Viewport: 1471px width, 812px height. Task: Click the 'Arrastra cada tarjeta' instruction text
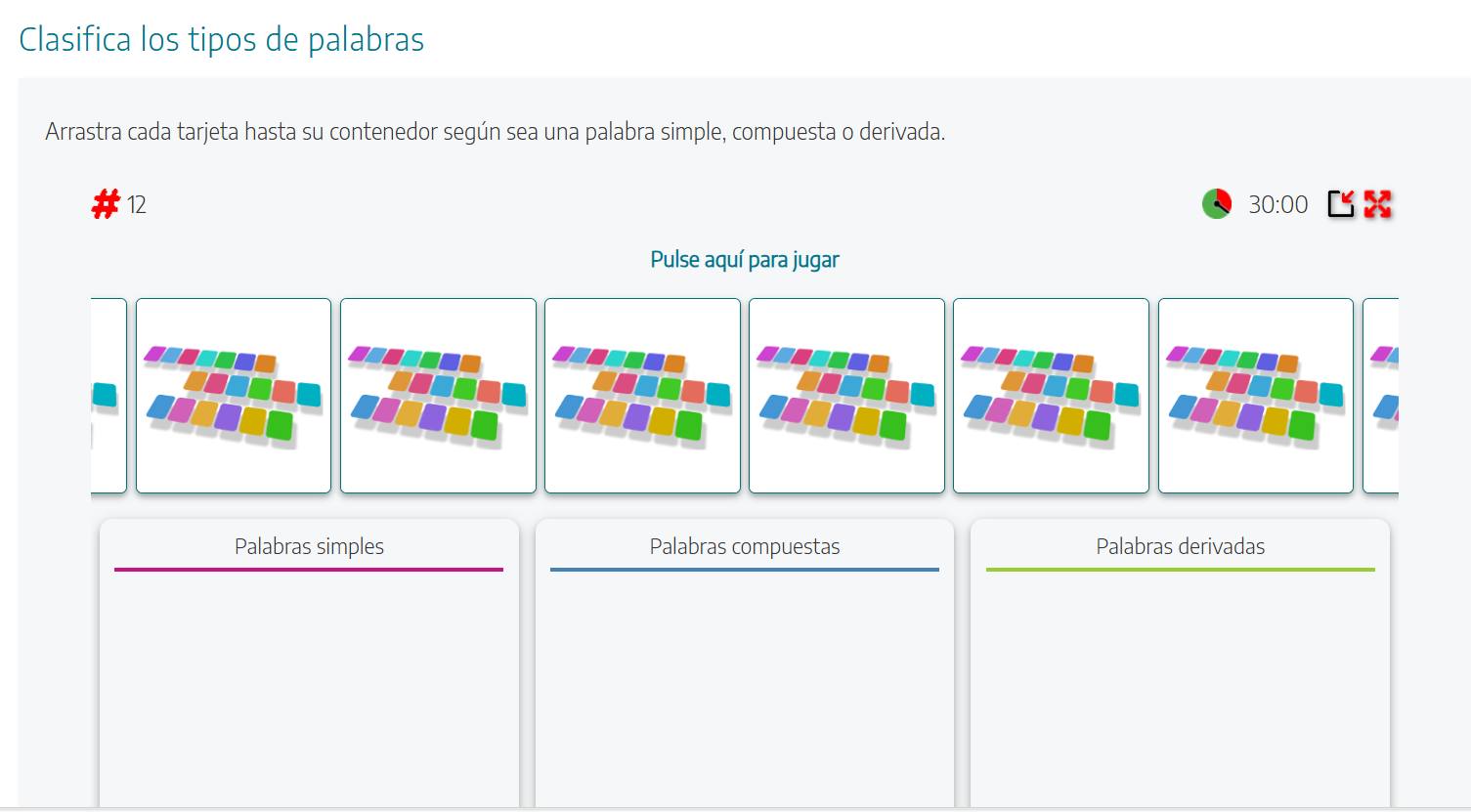(x=495, y=132)
